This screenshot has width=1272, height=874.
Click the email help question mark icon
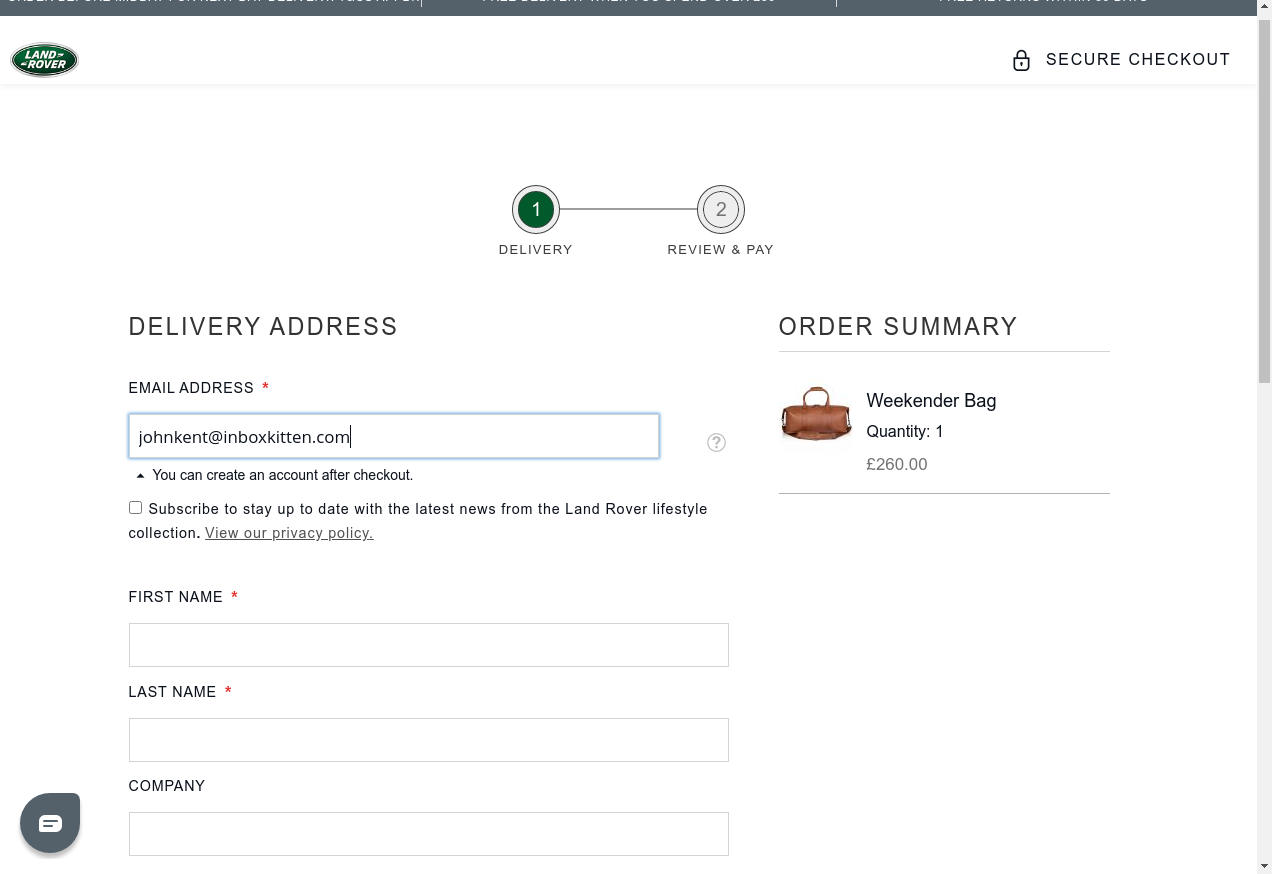(716, 442)
